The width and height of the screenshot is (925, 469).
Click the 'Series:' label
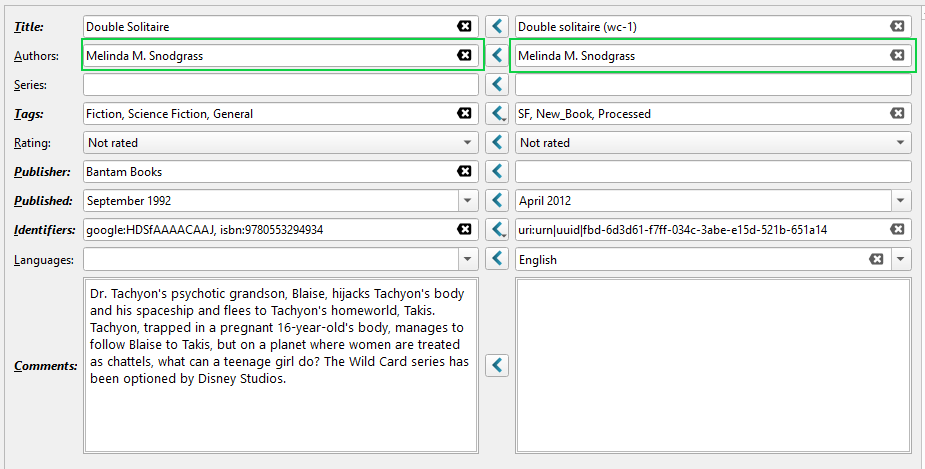pyautogui.click(x=30, y=84)
